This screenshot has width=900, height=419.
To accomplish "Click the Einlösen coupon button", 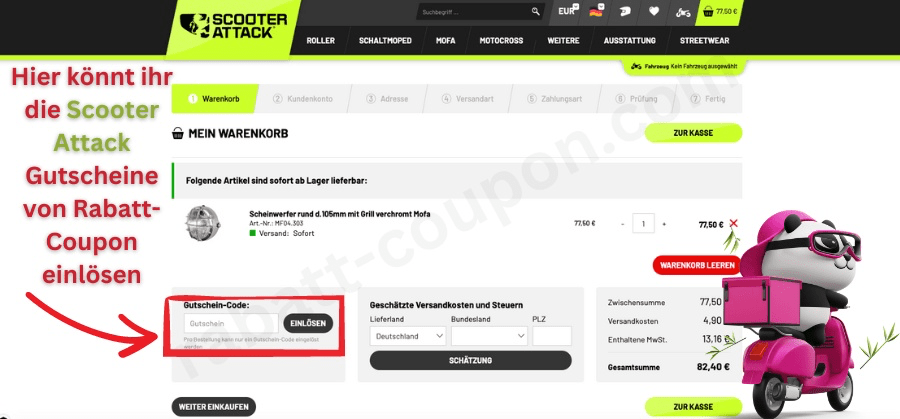I will point(308,323).
